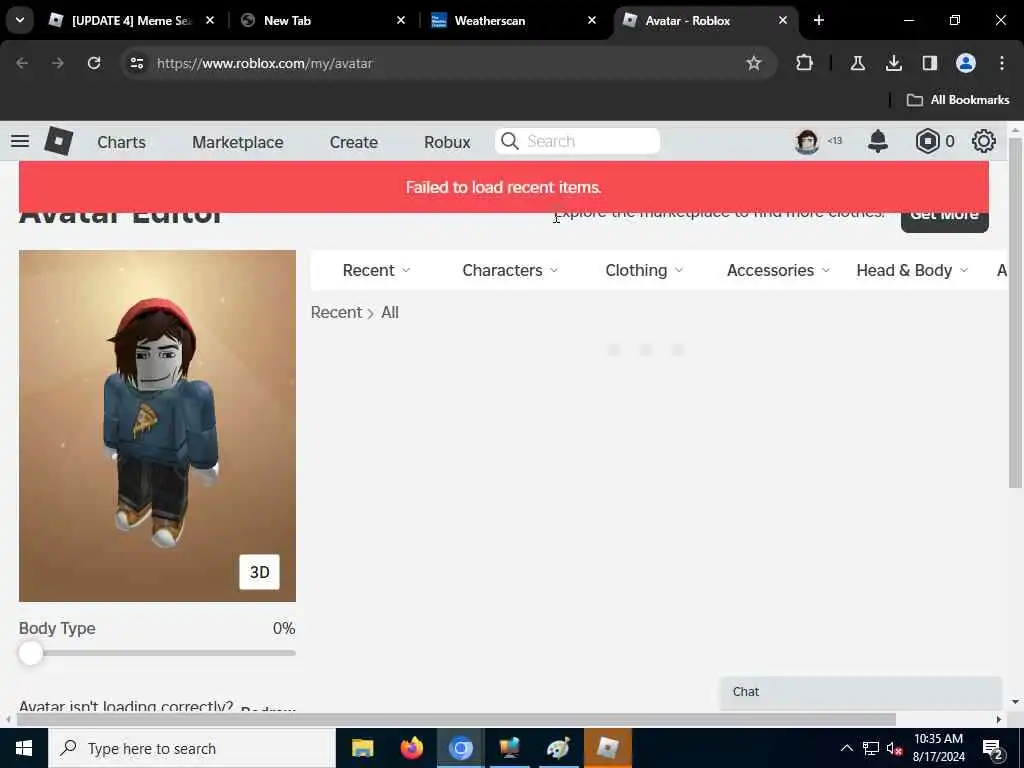Image resolution: width=1024 pixels, height=768 pixels.
Task: Open the Marketplace page
Action: click(238, 142)
